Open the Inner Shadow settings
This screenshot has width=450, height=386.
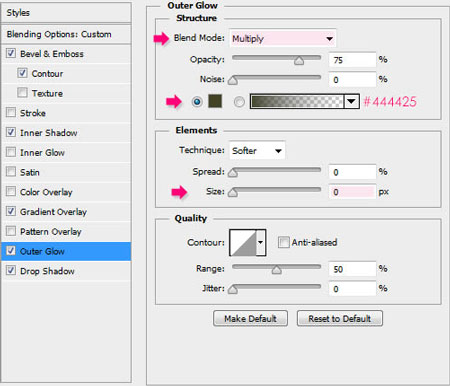(x=49, y=133)
